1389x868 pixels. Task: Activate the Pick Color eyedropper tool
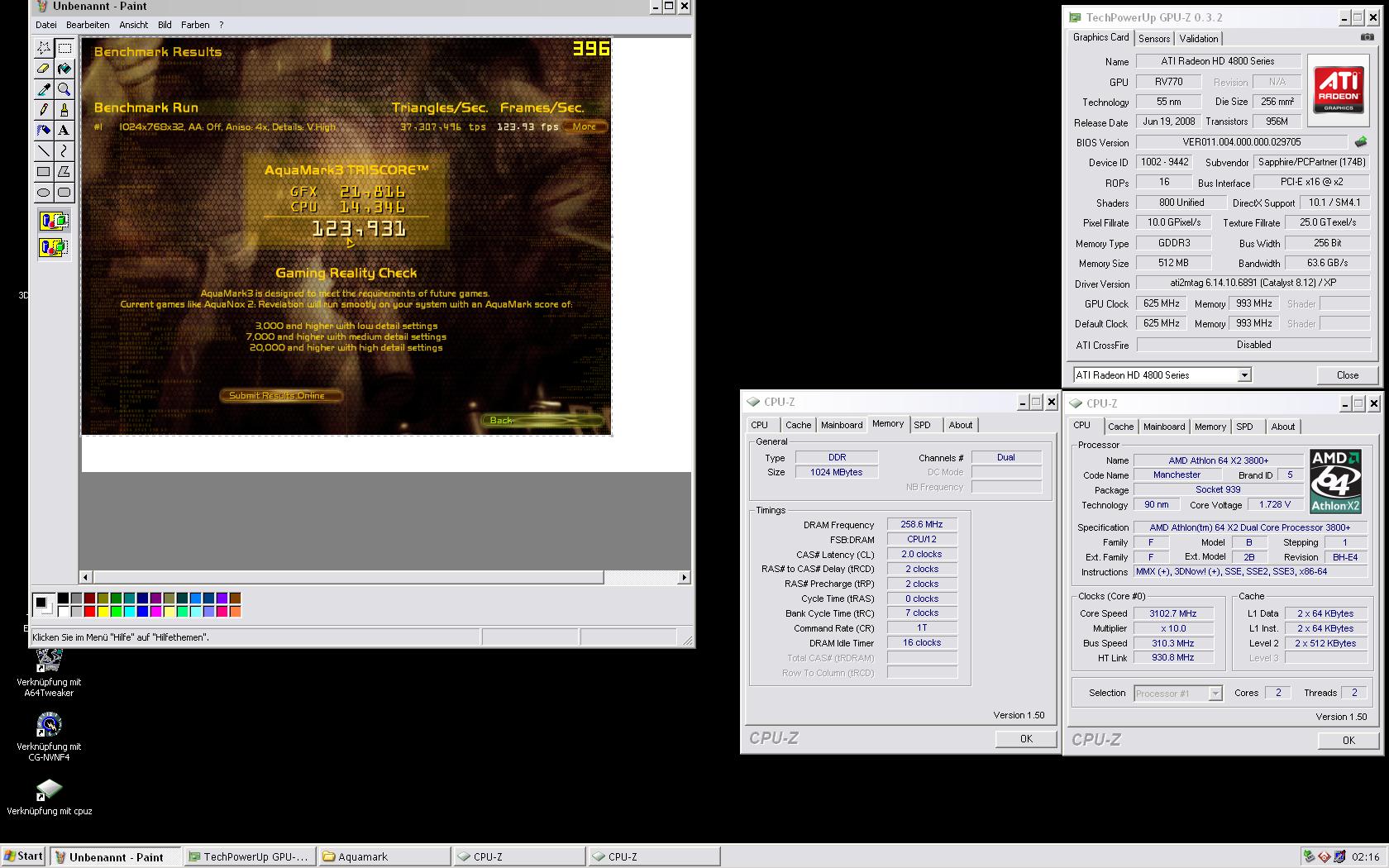[x=43, y=89]
